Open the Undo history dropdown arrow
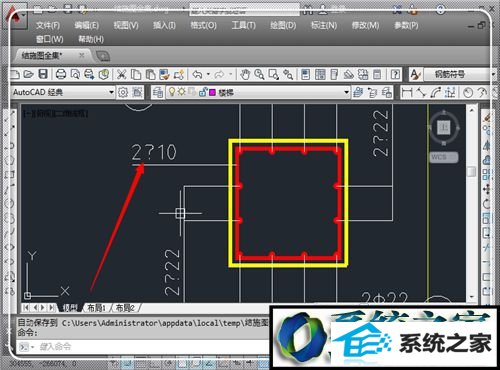 click(208, 74)
